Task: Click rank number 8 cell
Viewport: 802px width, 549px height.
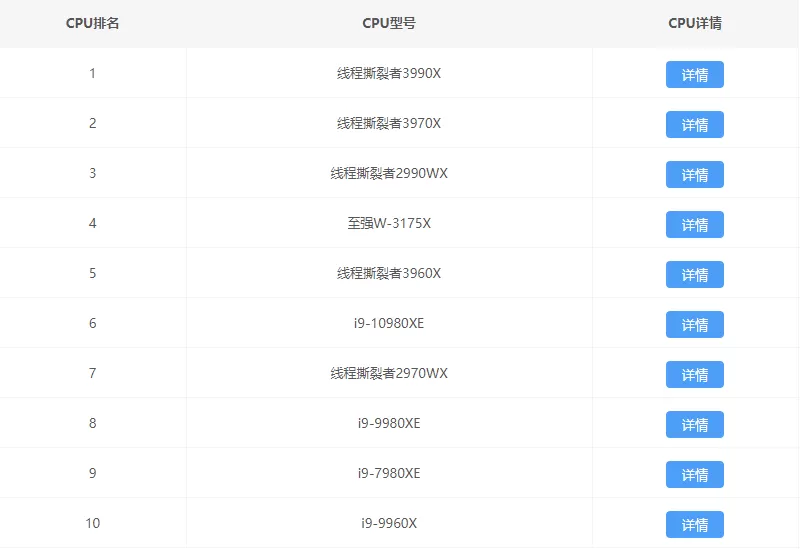Action: click(x=93, y=423)
